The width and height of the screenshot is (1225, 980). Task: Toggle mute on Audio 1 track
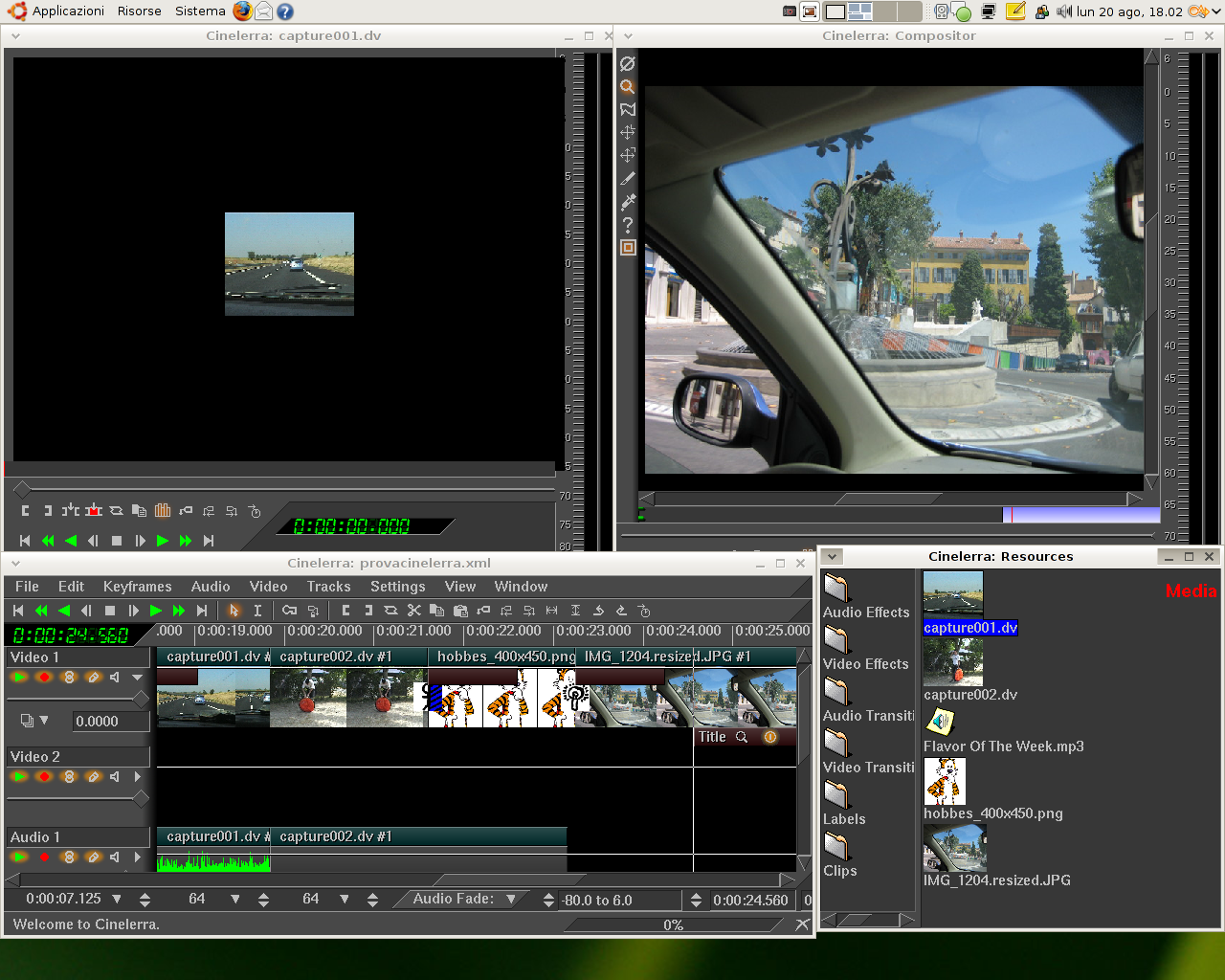tap(115, 857)
